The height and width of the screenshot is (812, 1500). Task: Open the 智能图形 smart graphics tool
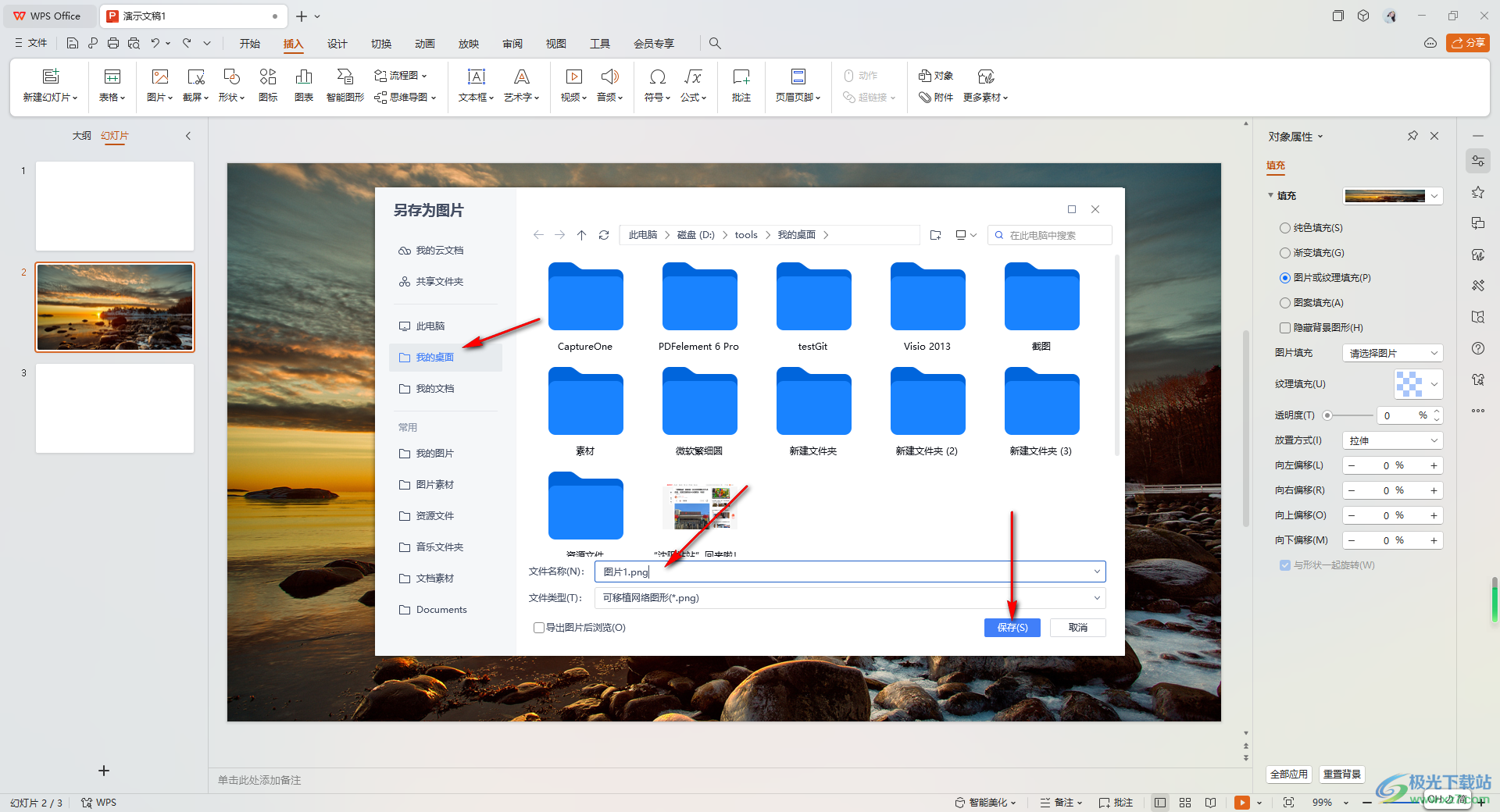coord(345,86)
